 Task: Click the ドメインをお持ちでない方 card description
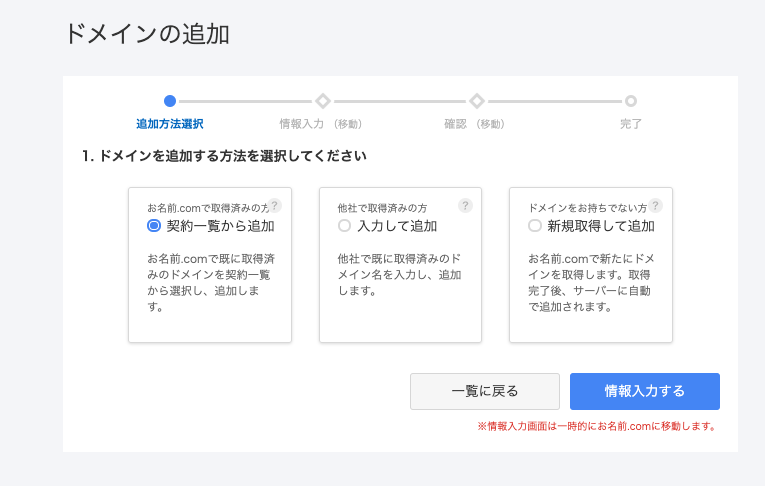[590, 282]
